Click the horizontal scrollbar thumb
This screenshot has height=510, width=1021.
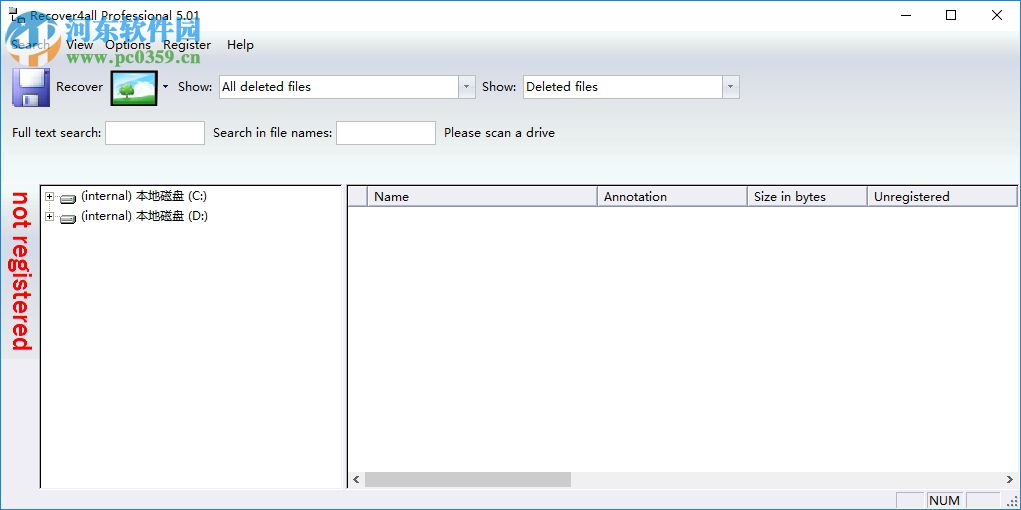click(468, 479)
